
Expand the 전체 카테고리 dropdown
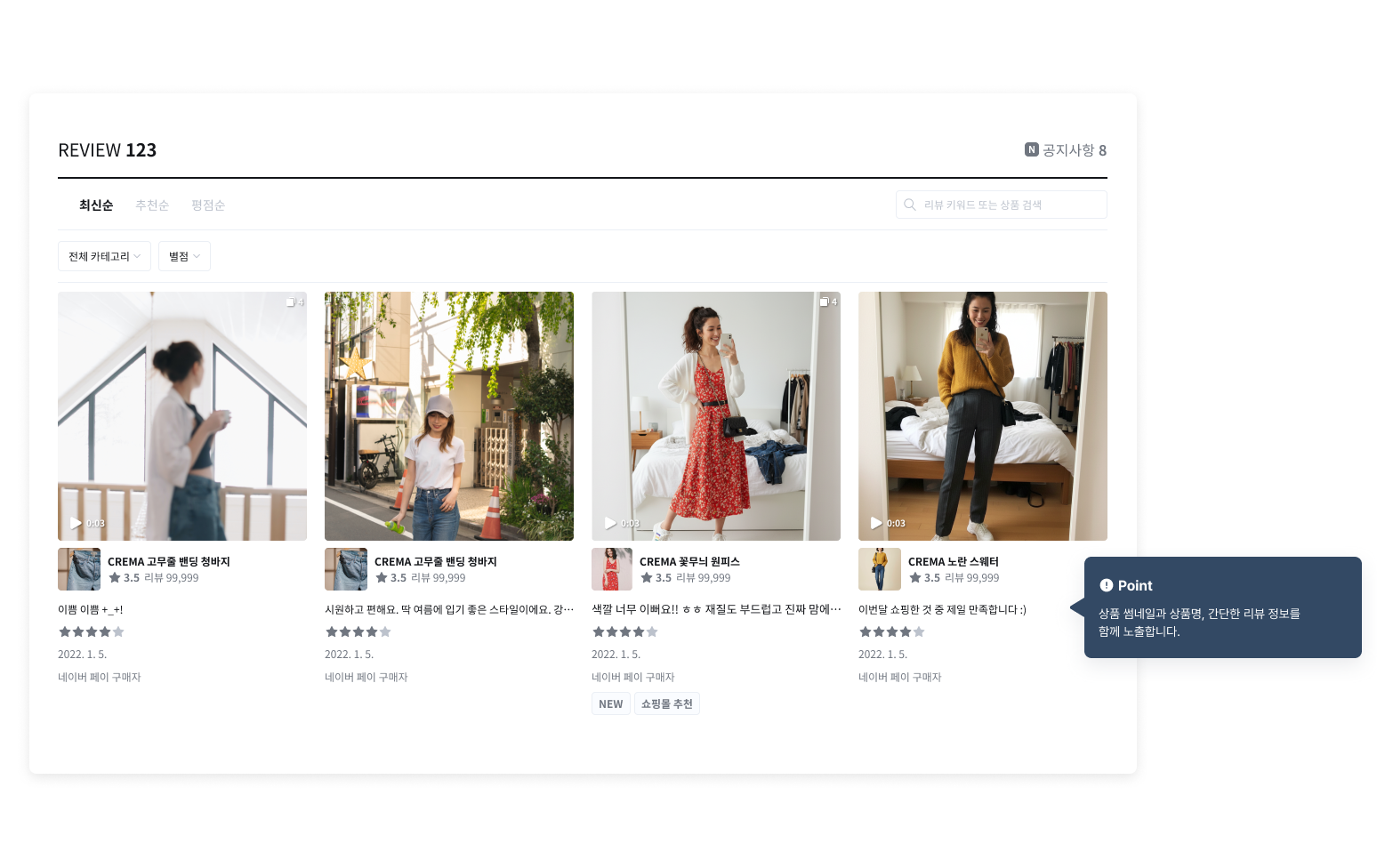[104, 256]
